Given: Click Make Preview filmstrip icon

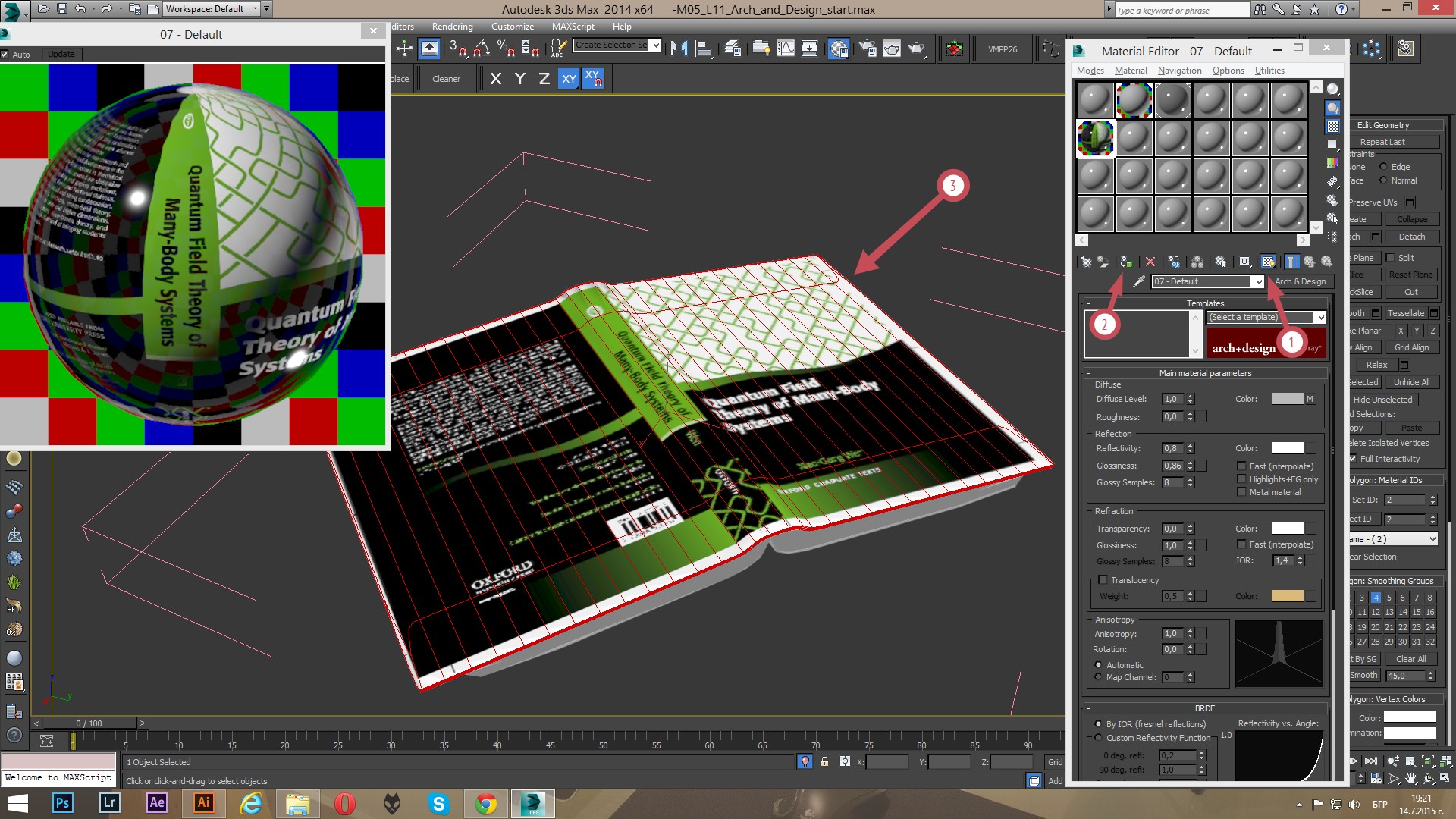Looking at the screenshot, I should [1332, 181].
